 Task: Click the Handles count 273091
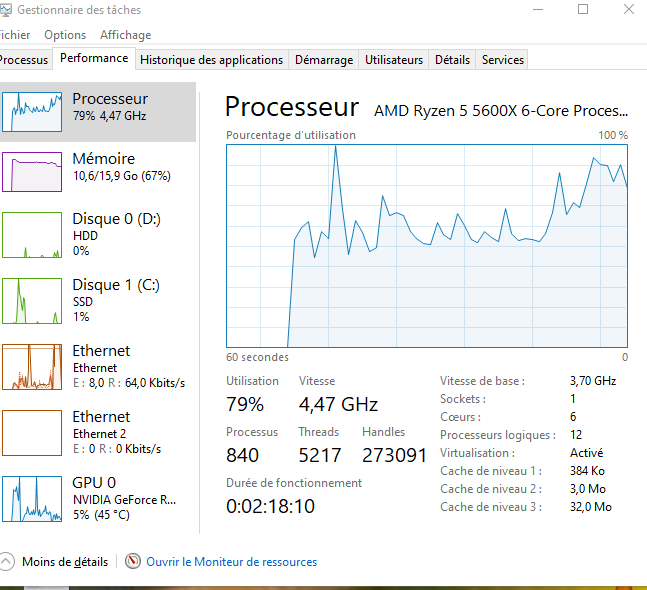point(394,455)
